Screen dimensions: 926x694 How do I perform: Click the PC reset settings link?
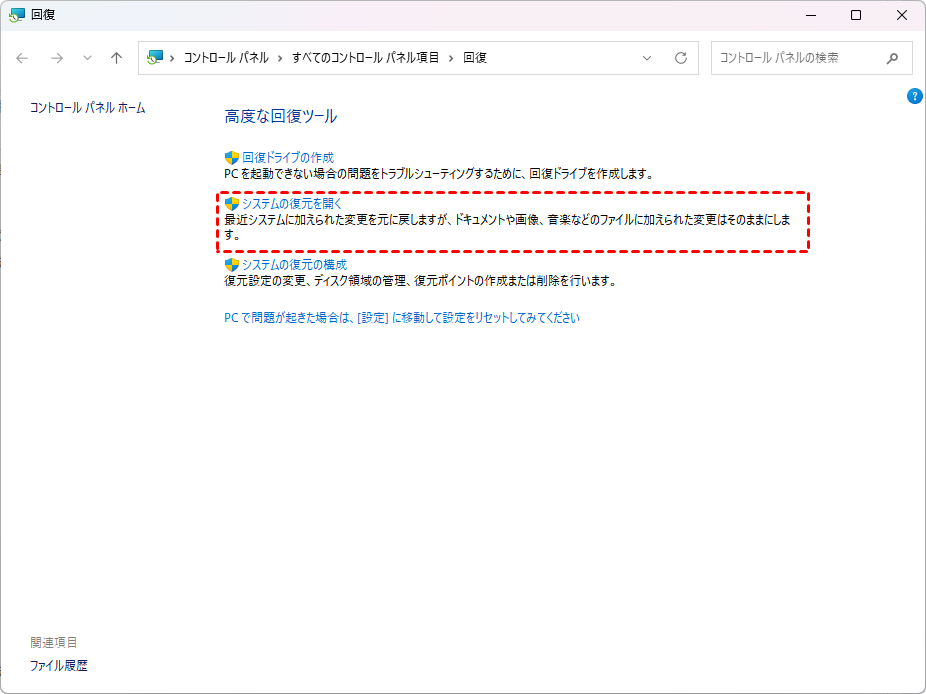click(x=401, y=318)
